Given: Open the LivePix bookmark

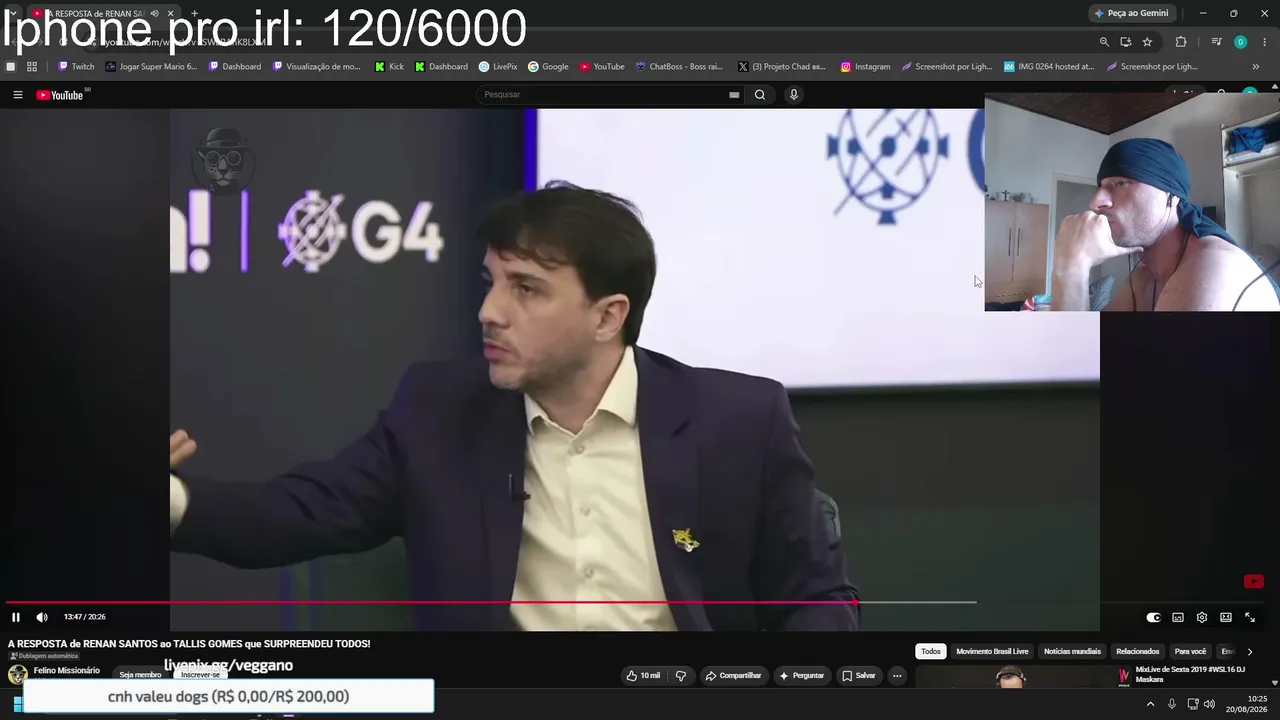Looking at the screenshot, I should (x=498, y=67).
